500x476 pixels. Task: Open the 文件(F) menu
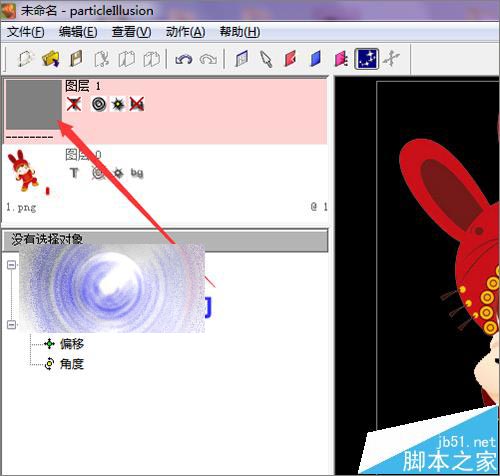[x=26, y=32]
